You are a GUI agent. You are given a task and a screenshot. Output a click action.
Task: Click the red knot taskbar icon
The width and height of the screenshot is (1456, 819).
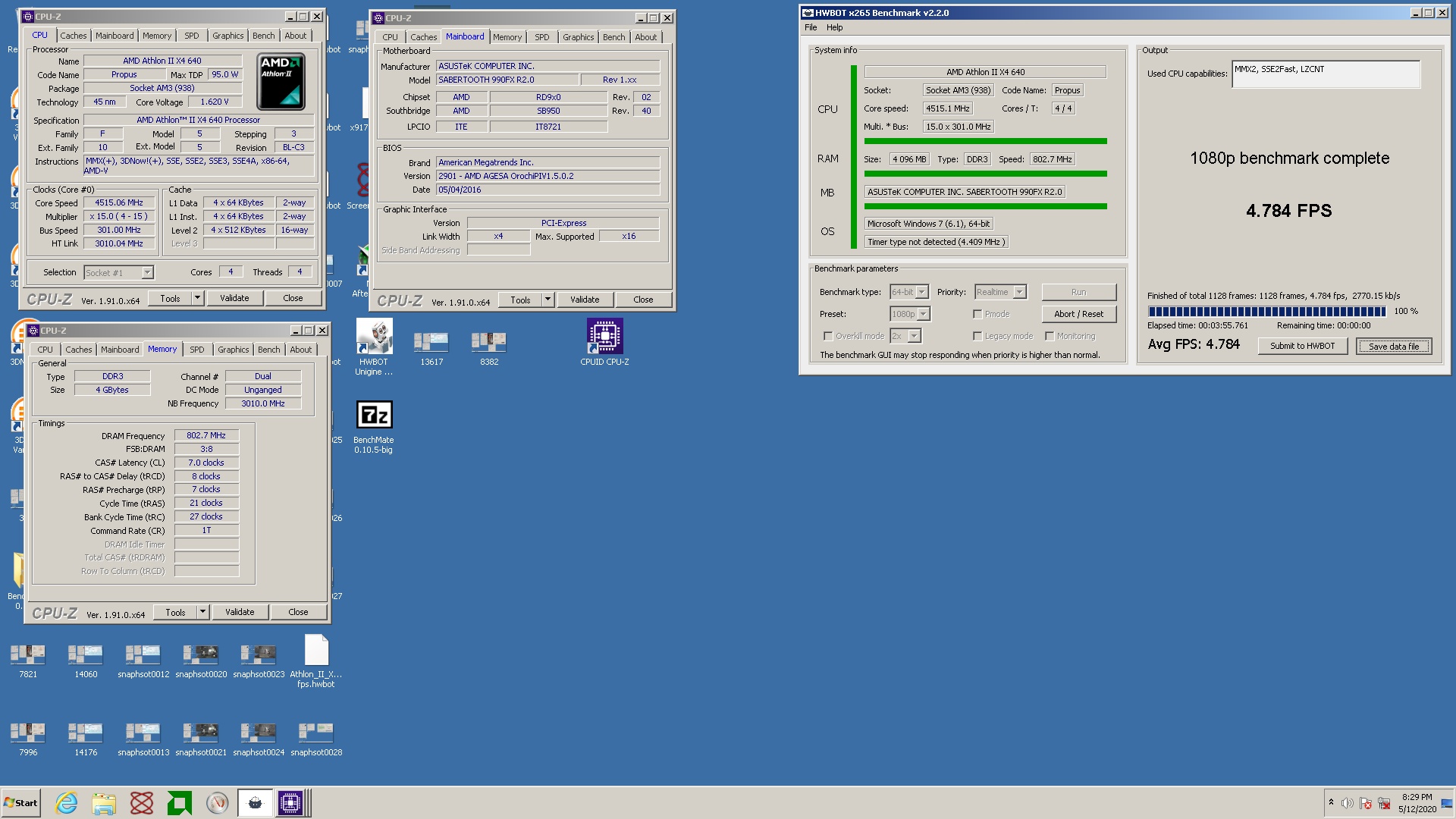pyautogui.click(x=142, y=803)
